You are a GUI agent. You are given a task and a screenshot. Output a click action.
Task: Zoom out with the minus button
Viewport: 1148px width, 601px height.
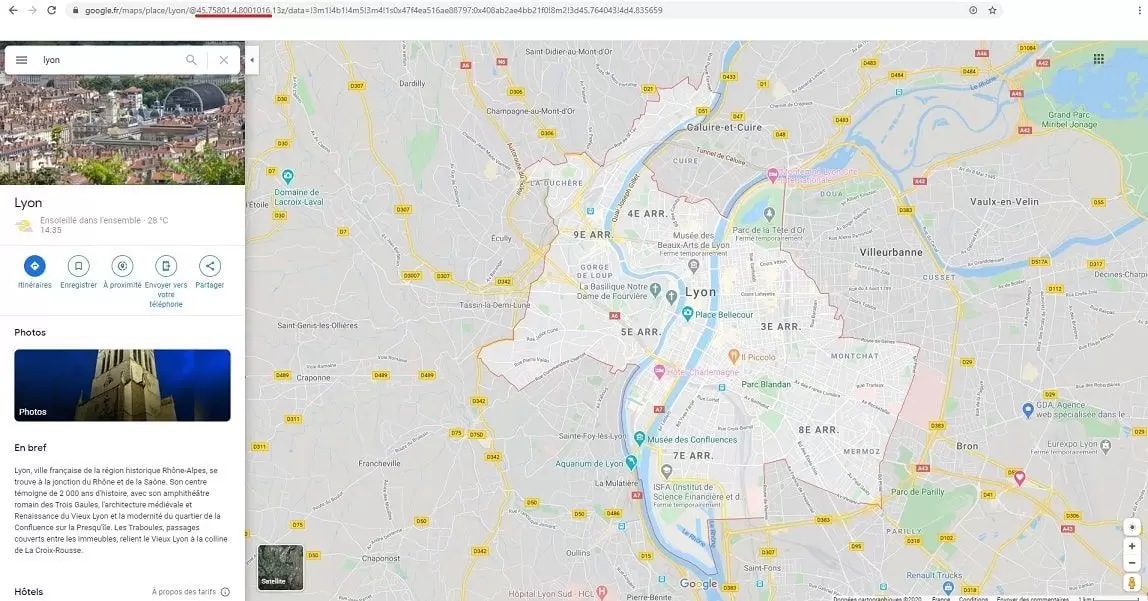1132,563
